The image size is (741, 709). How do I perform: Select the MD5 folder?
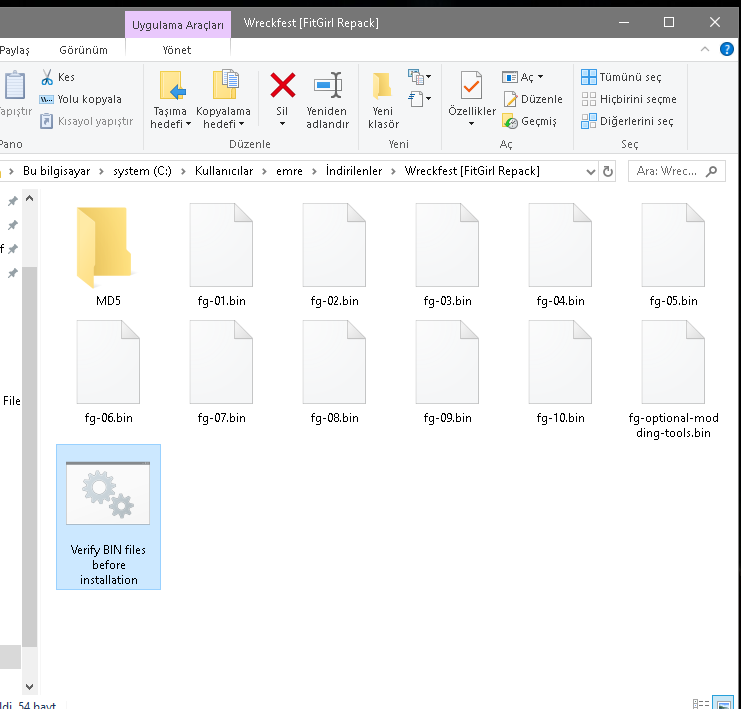click(x=108, y=256)
